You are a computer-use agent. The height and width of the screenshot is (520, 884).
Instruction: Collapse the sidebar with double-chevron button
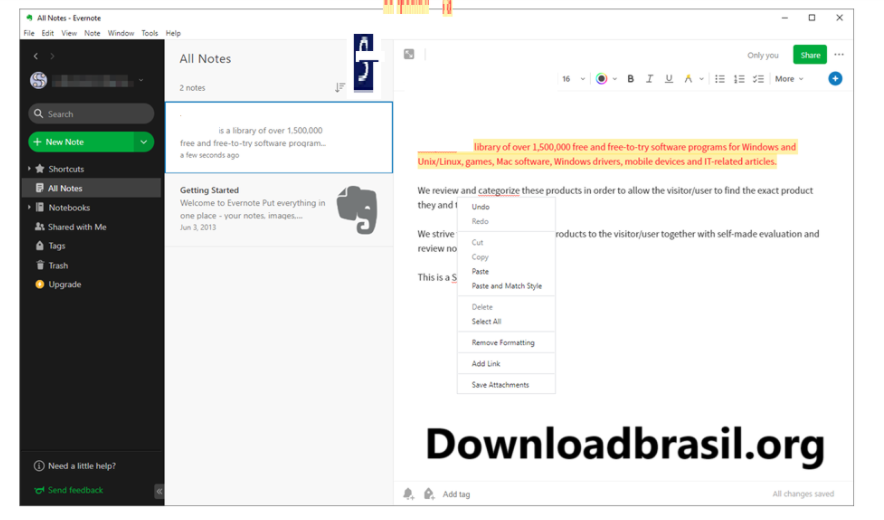point(159,491)
